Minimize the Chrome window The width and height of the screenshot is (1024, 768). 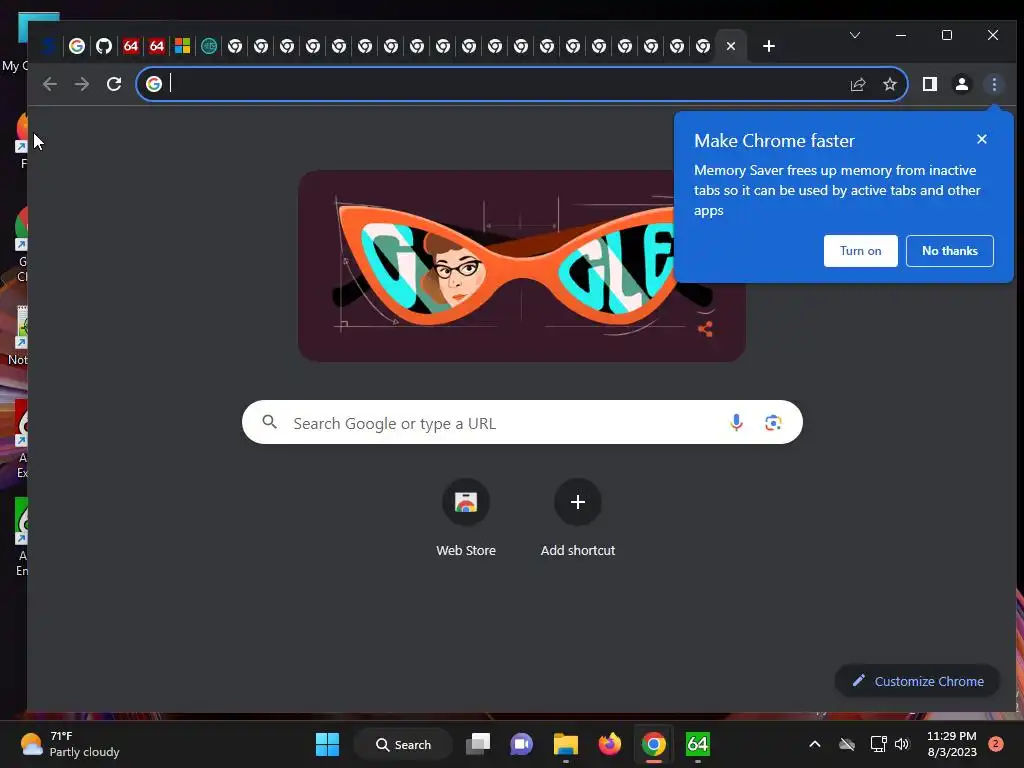[x=901, y=35]
